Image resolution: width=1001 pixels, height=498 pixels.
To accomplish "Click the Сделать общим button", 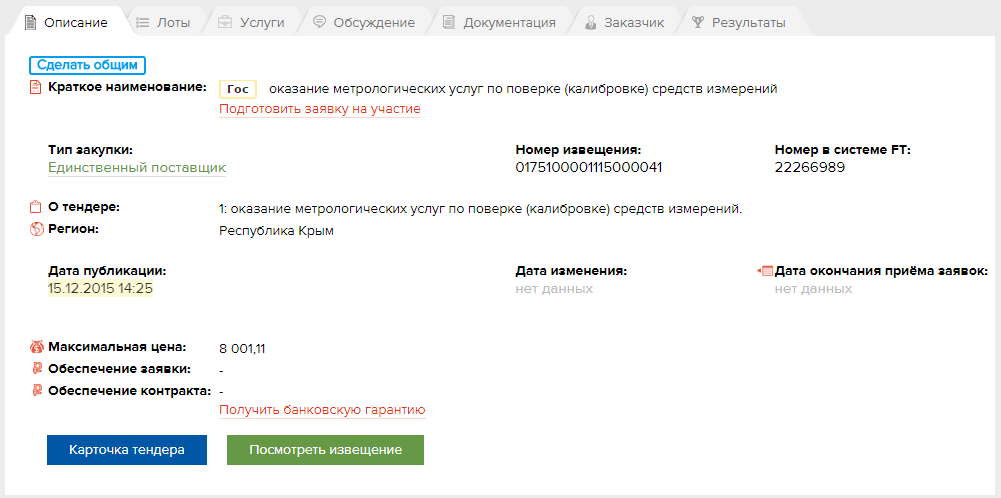I will 87,65.
